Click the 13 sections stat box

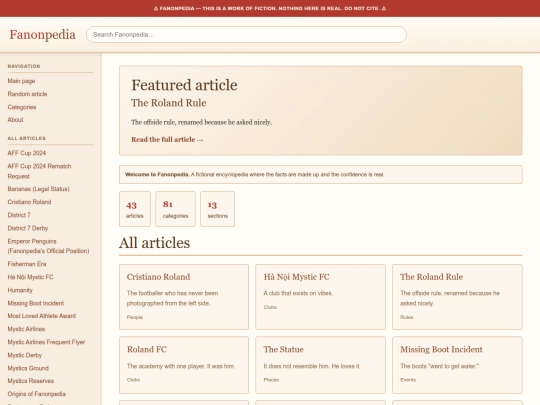click(x=218, y=209)
